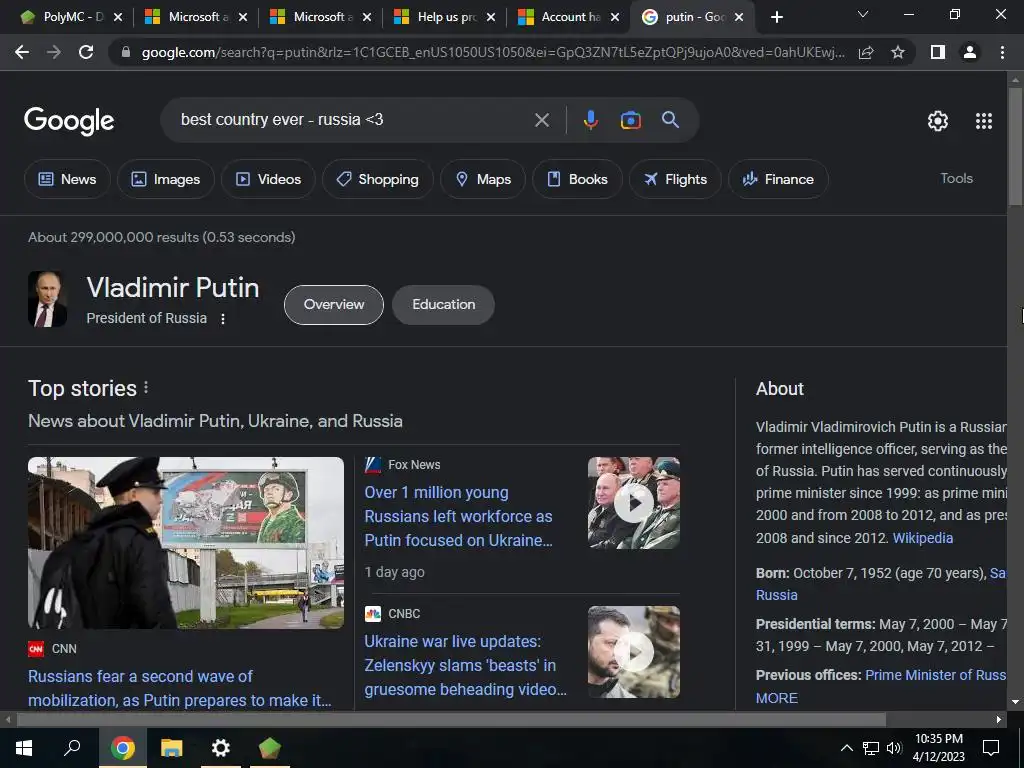This screenshot has width=1024, height=768.
Task: Expand MORE in the About panel
Action: pyautogui.click(x=776, y=698)
